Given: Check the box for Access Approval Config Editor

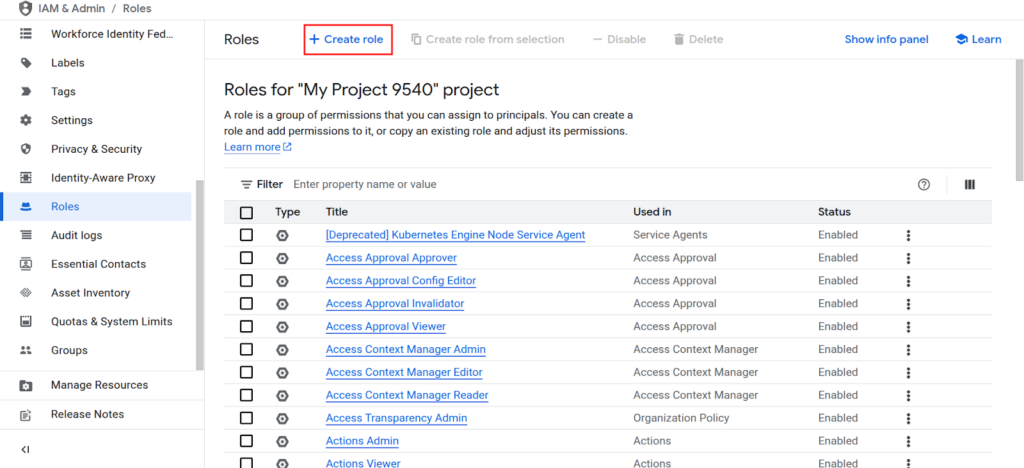Looking at the screenshot, I should (x=246, y=281).
